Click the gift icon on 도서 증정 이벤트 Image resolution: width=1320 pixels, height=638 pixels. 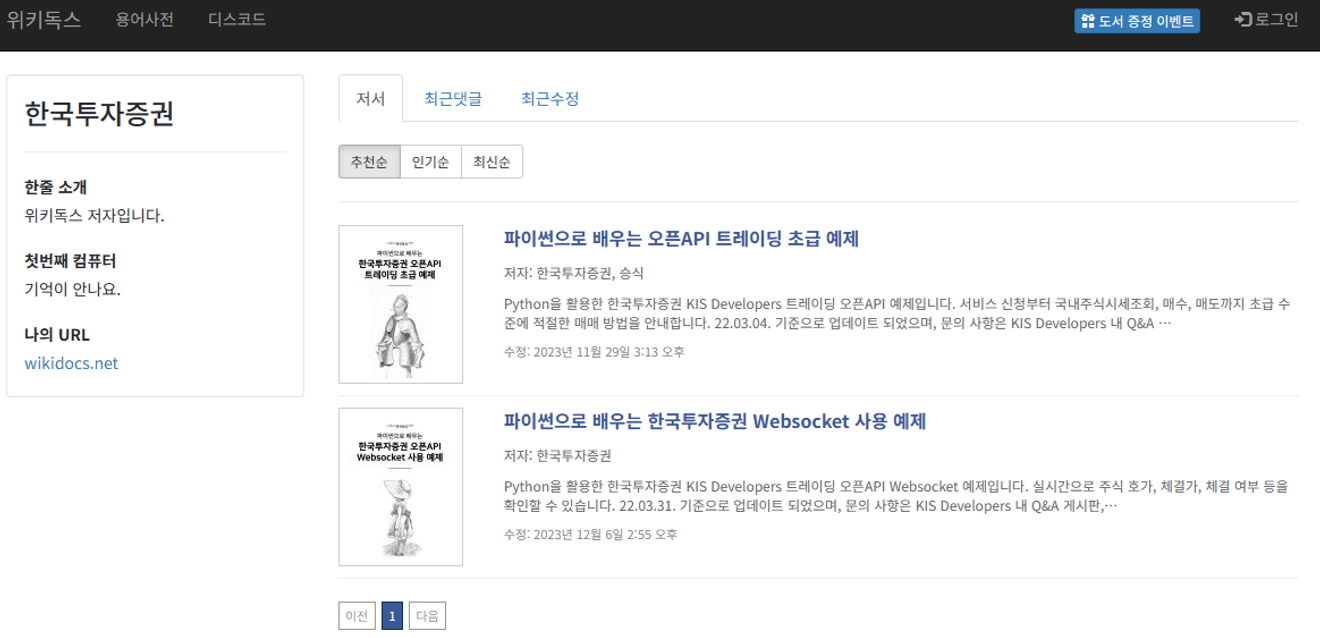click(1088, 21)
